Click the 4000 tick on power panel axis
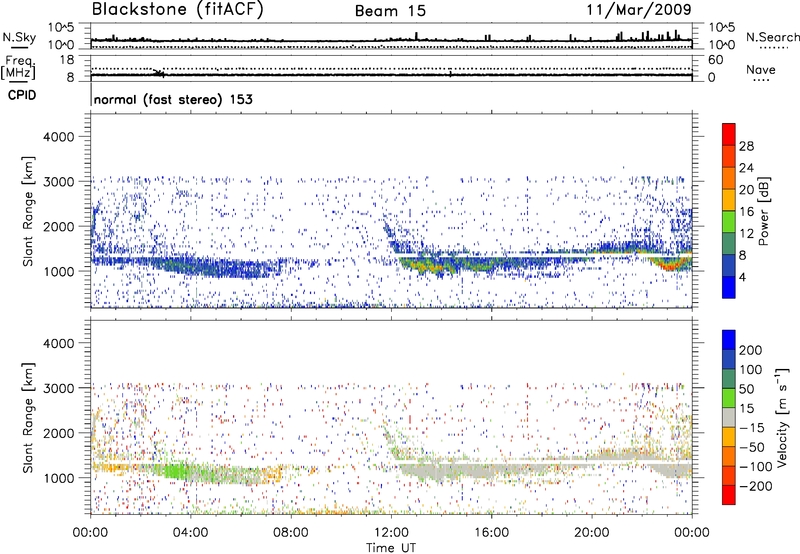Image resolution: width=800 pixels, height=554 pixels. coord(58,137)
